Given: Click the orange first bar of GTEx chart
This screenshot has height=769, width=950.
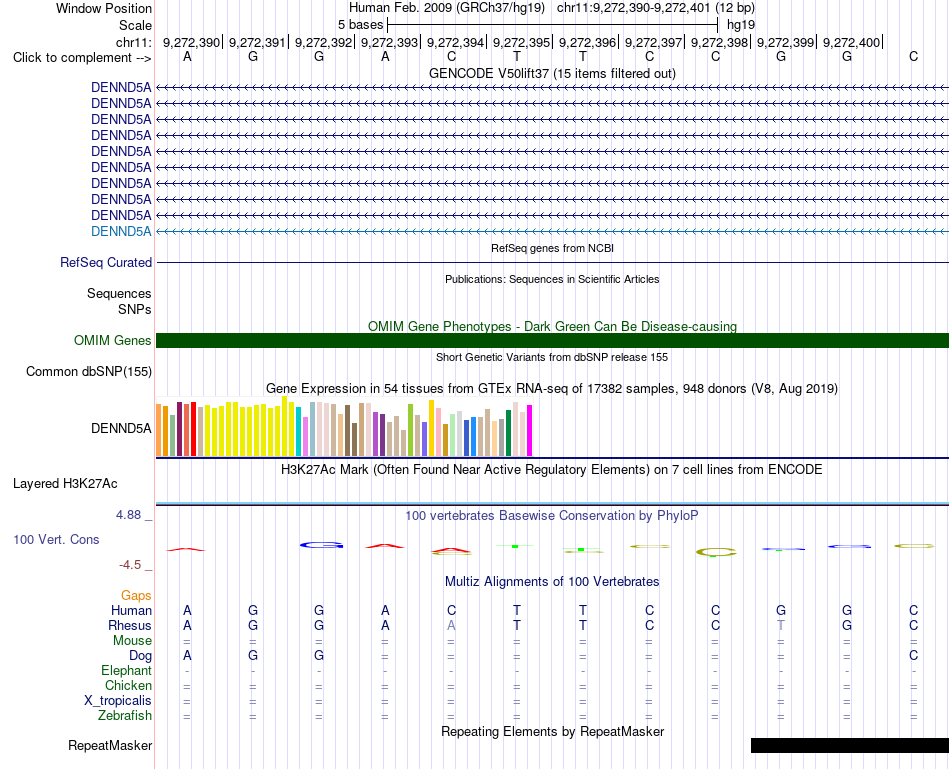Looking at the screenshot, I should [159, 430].
